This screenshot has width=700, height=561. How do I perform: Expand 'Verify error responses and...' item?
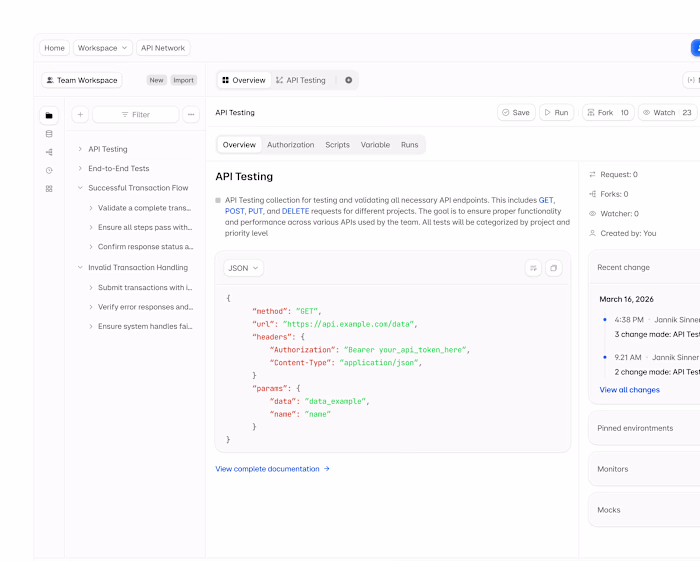coord(91,307)
